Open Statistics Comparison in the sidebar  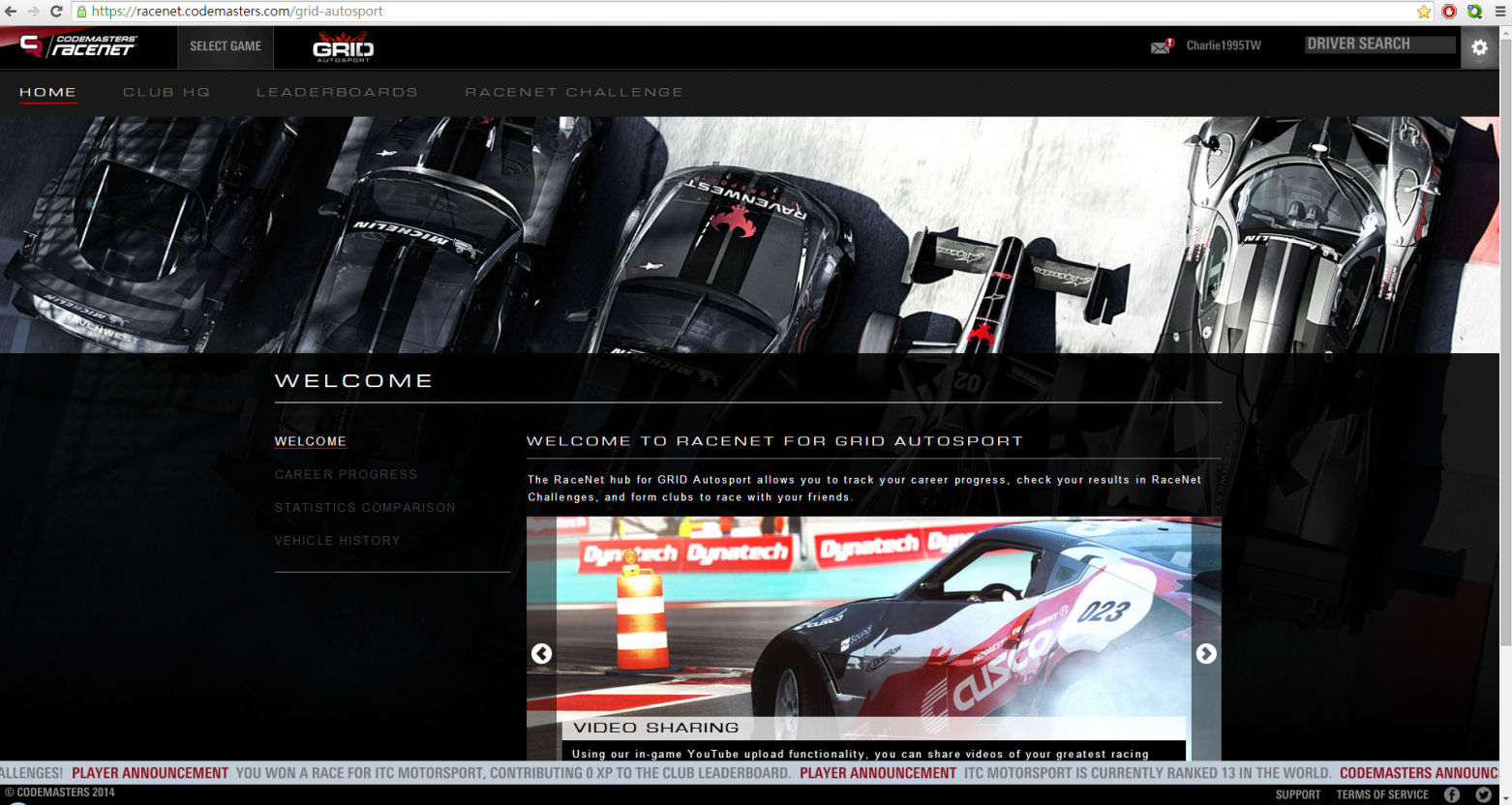[x=364, y=507]
